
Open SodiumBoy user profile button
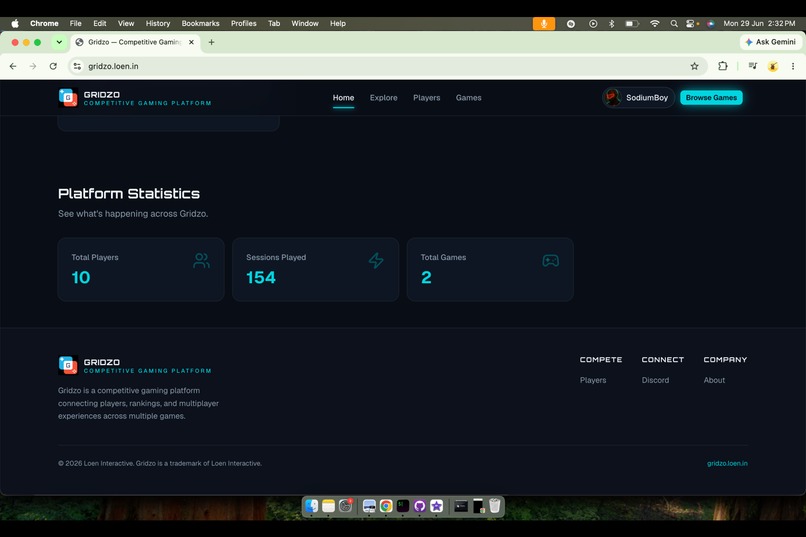coord(638,98)
